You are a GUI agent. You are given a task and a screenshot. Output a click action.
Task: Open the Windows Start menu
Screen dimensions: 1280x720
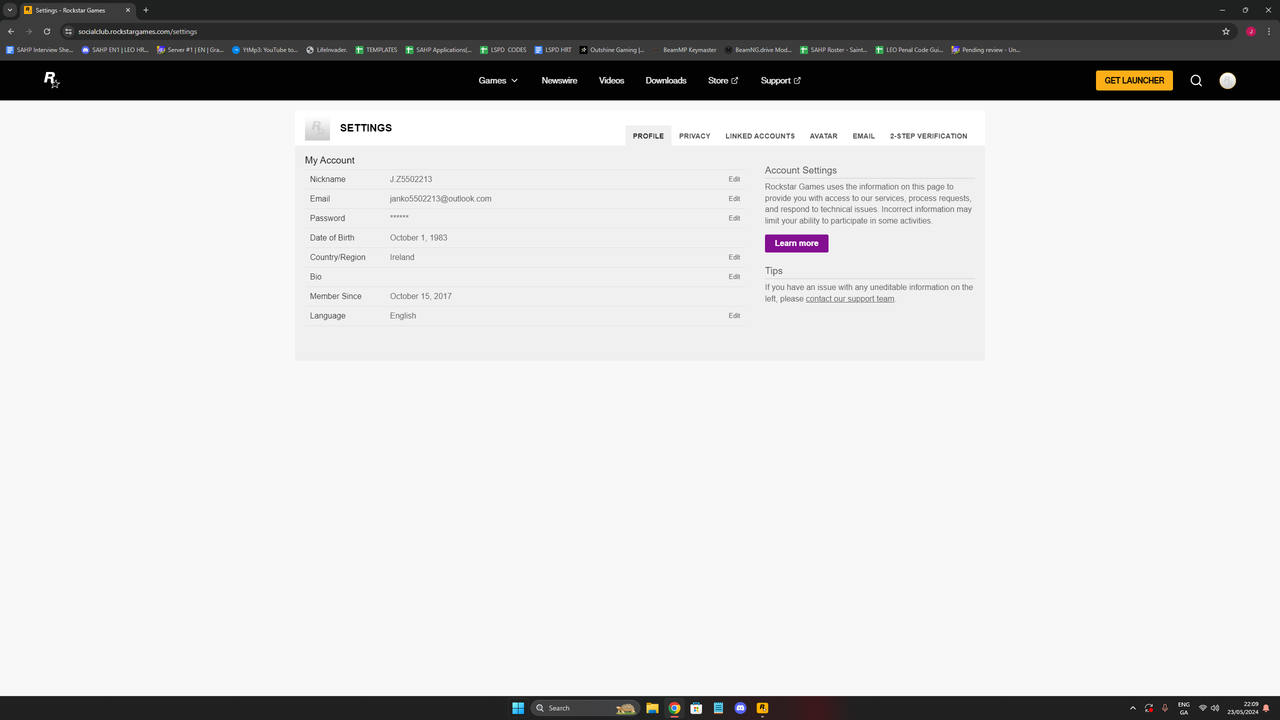pyautogui.click(x=518, y=708)
